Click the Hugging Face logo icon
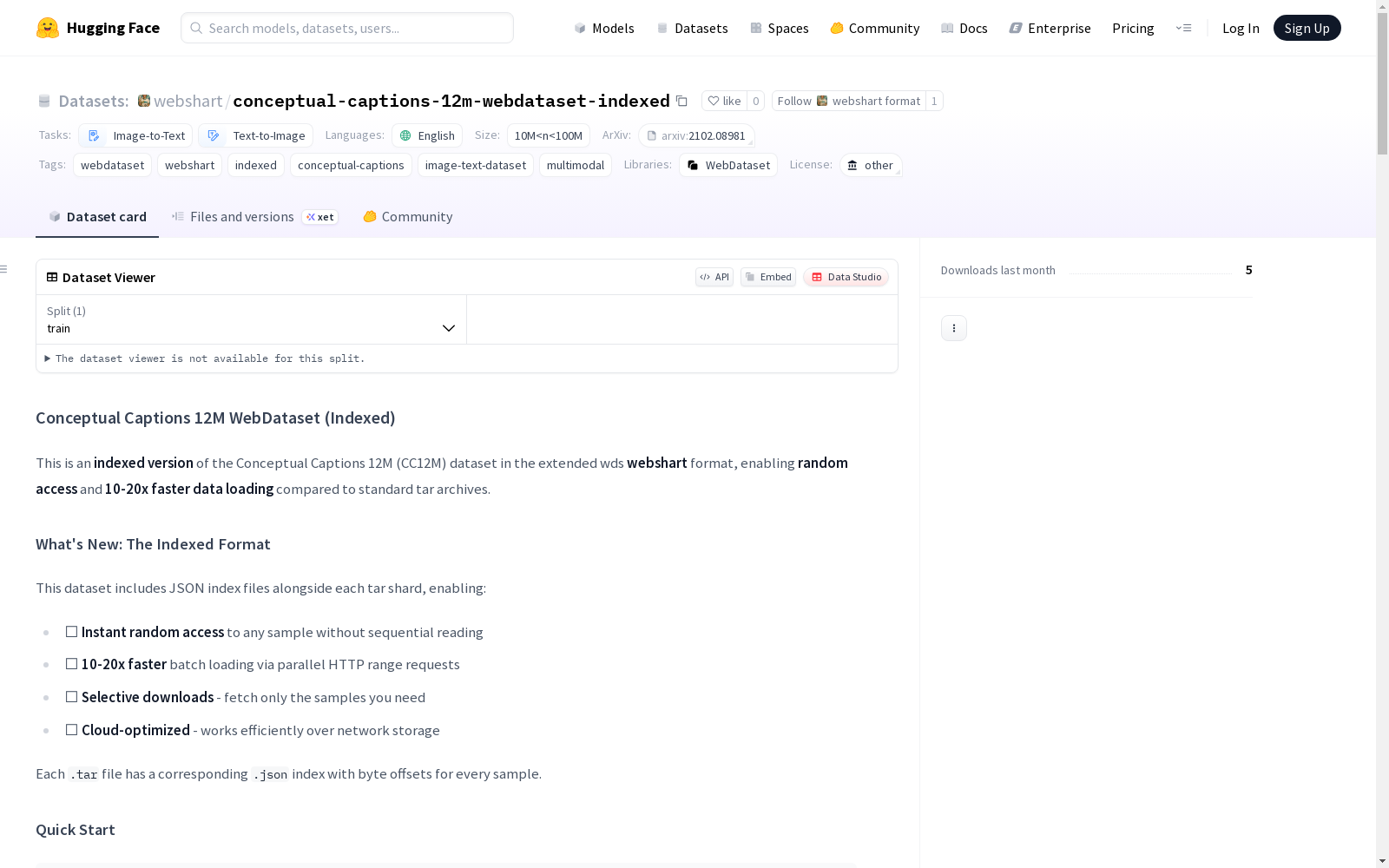Screen dimensions: 1389x868 pyautogui.click(x=48, y=28)
